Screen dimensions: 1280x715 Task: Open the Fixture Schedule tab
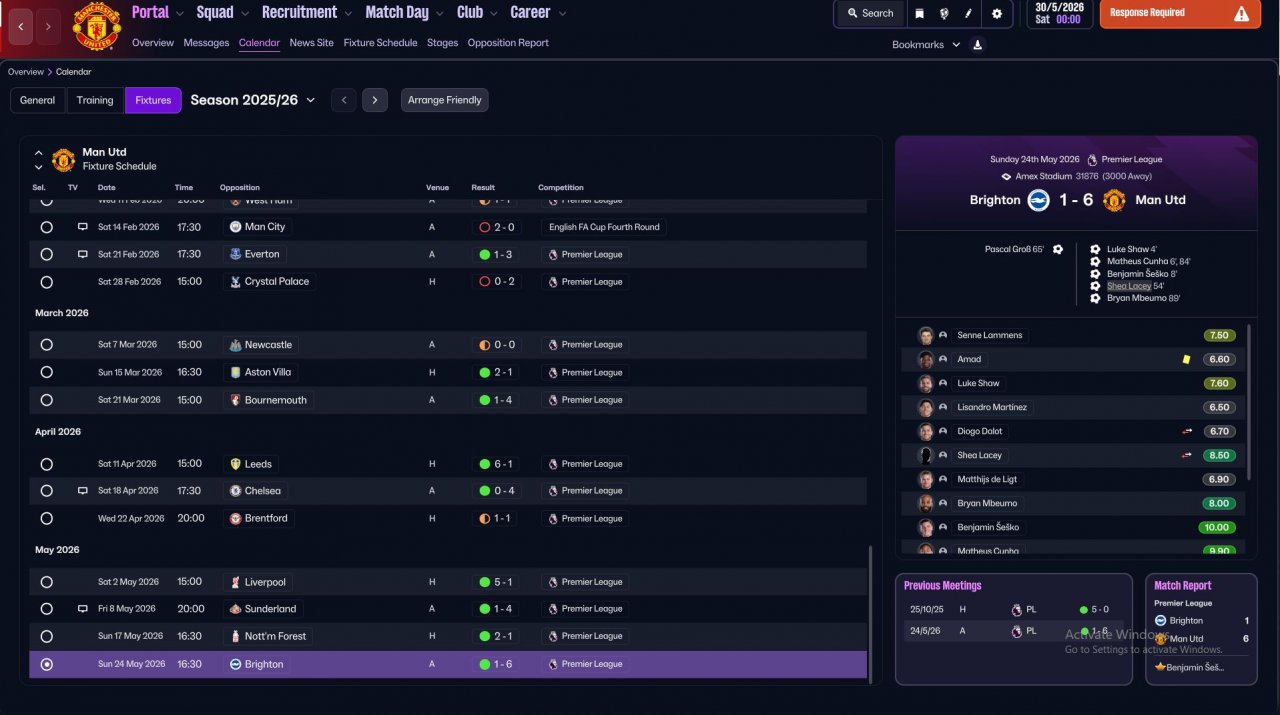point(380,43)
